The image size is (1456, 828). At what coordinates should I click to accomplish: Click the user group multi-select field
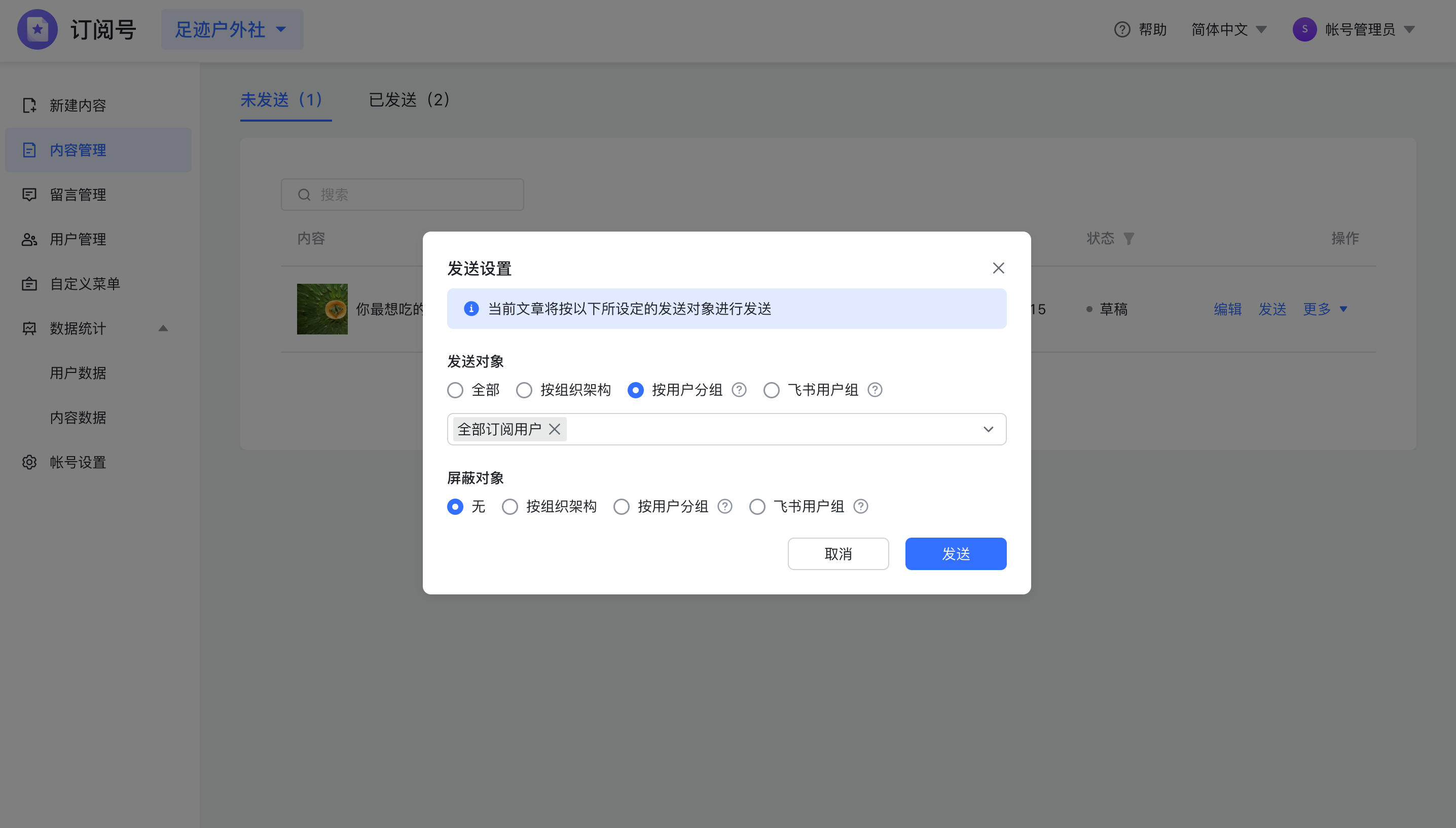point(726,429)
